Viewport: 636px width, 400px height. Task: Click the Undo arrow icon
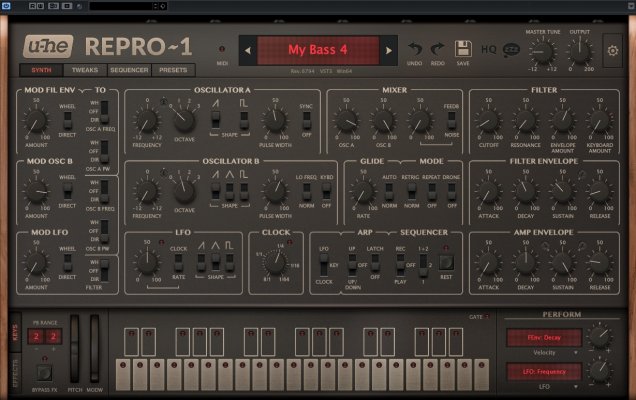[415, 49]
